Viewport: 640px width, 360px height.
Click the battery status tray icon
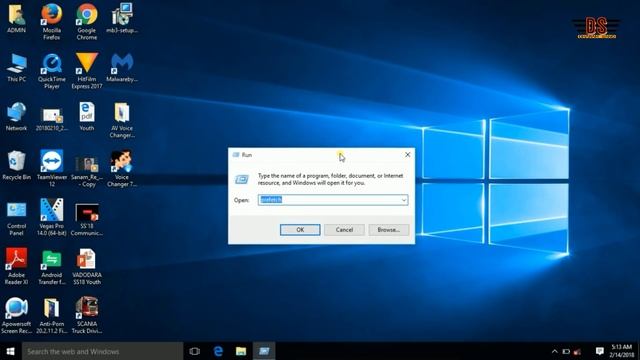tap(566, 351)
